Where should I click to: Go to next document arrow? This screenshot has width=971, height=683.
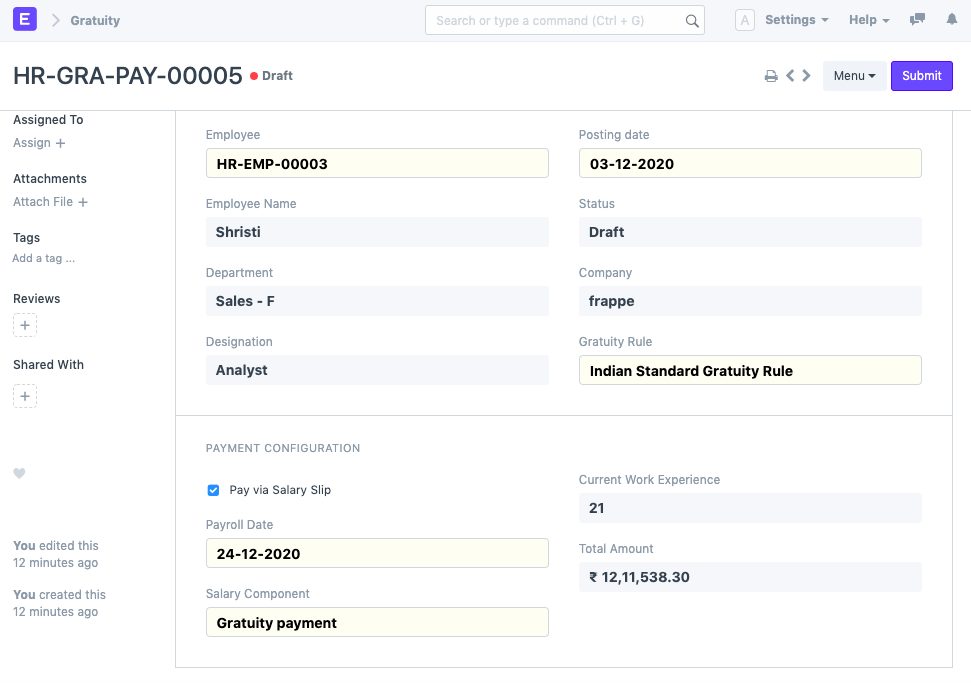(x=806, y=76)
